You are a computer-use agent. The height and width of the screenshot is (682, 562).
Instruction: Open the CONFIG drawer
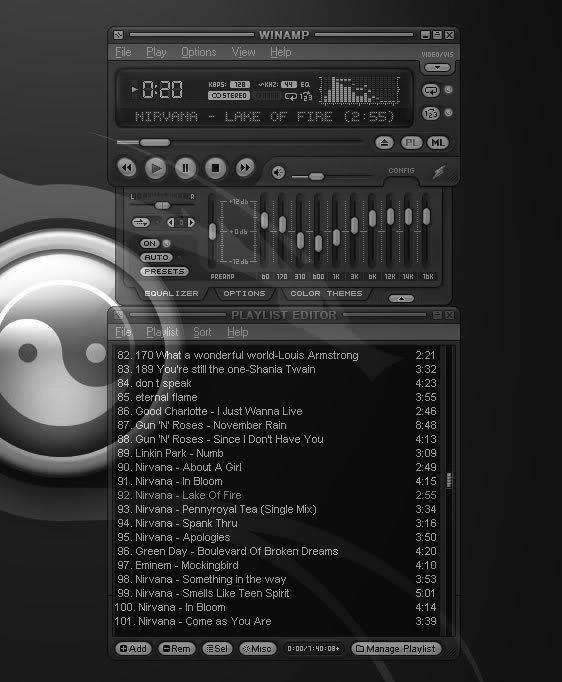401,170
